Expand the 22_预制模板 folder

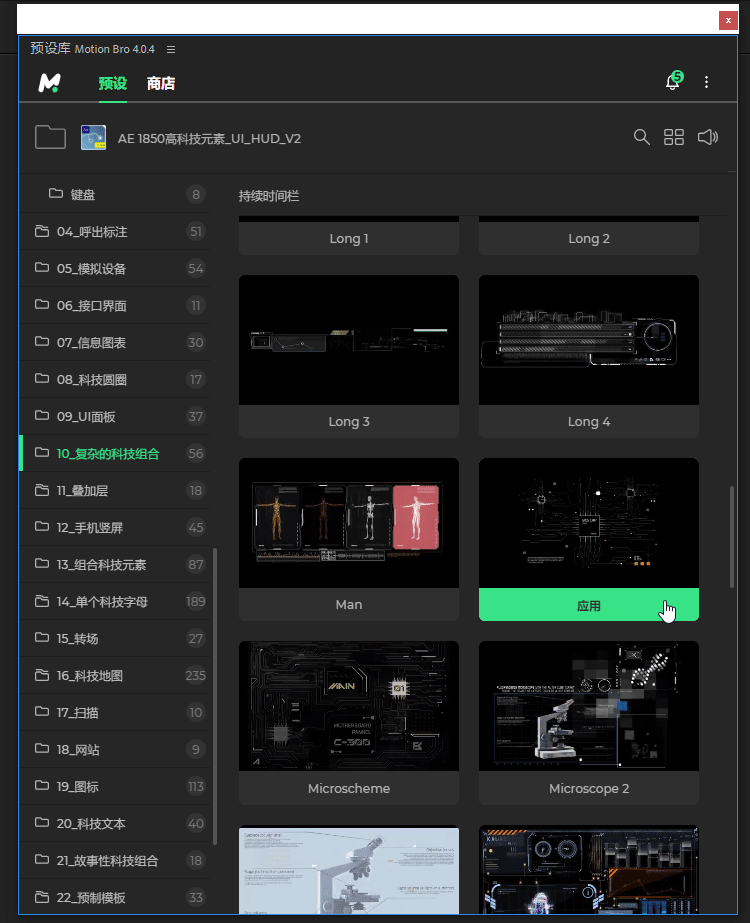(115, 897)
